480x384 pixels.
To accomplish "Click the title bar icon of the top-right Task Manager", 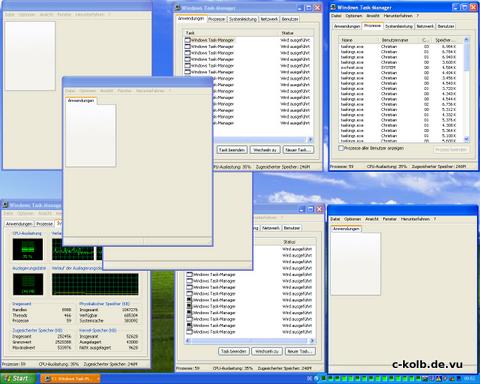I will pyautogui.click(x=333, y=7).
